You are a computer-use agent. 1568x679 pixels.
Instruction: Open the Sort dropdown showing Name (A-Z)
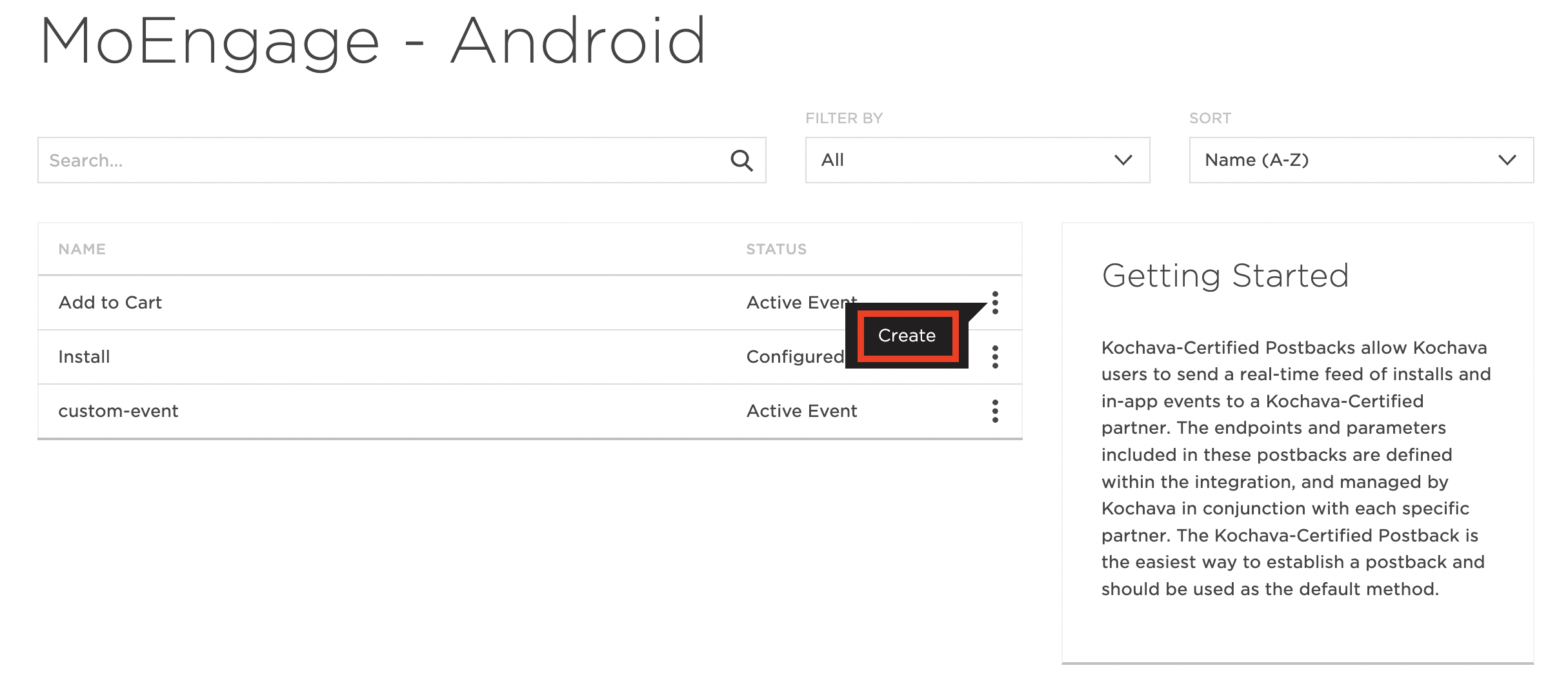1361,160
